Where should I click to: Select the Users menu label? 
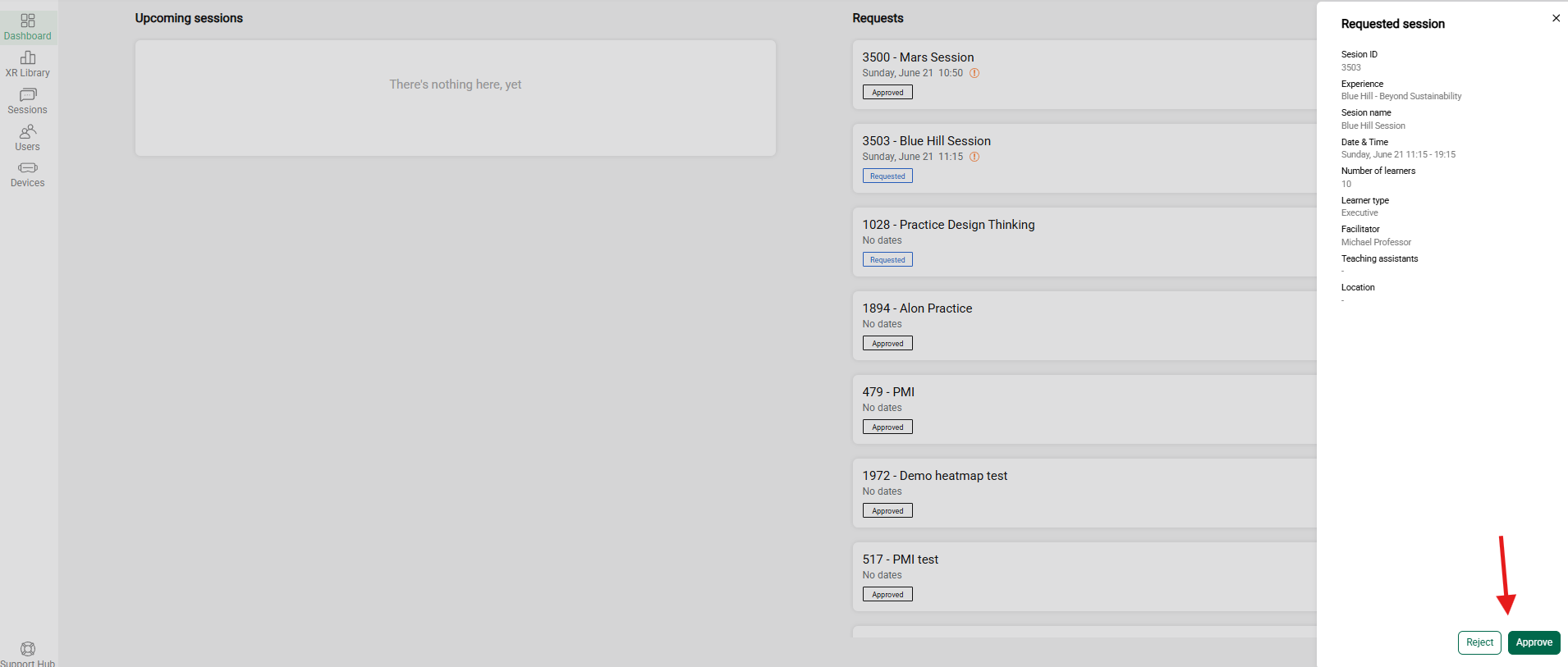click(28, 147)
